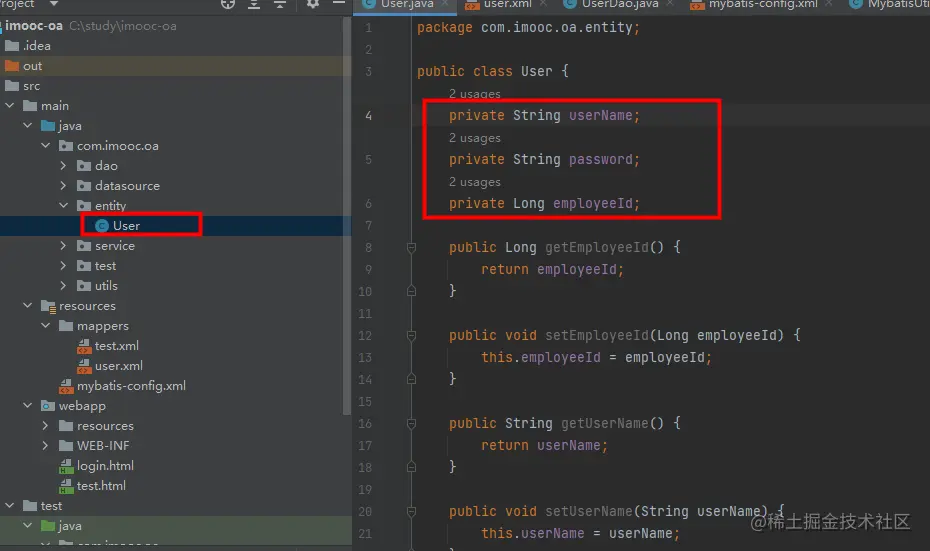Collapse the main resources folder
This screenshot has height=551, width=930.
click(x=28, y=305)
